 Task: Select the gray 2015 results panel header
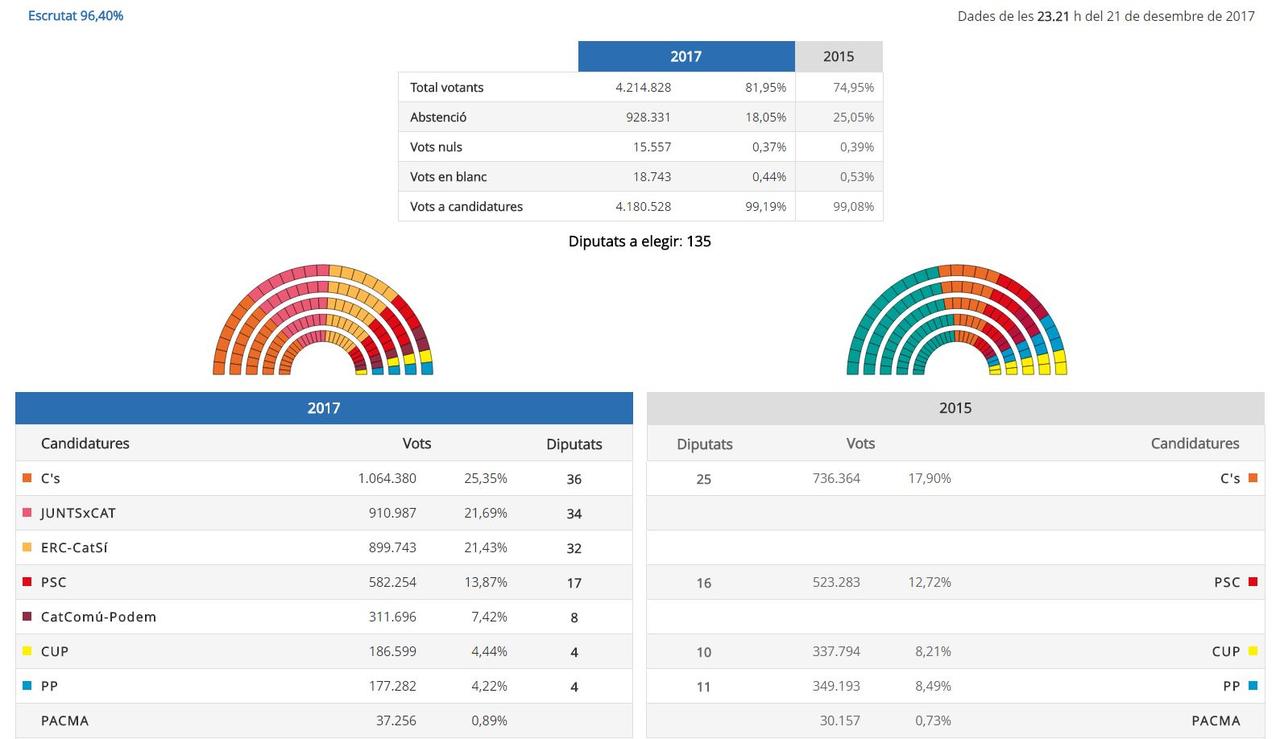[x=955, y=408]
